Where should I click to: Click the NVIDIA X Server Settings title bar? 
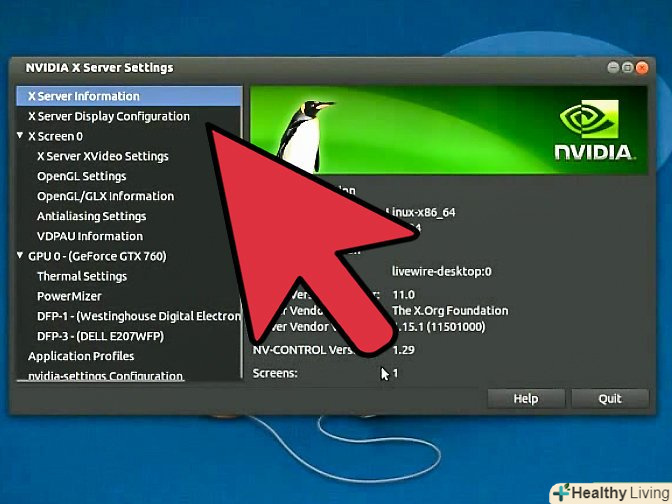pos(332,68)
